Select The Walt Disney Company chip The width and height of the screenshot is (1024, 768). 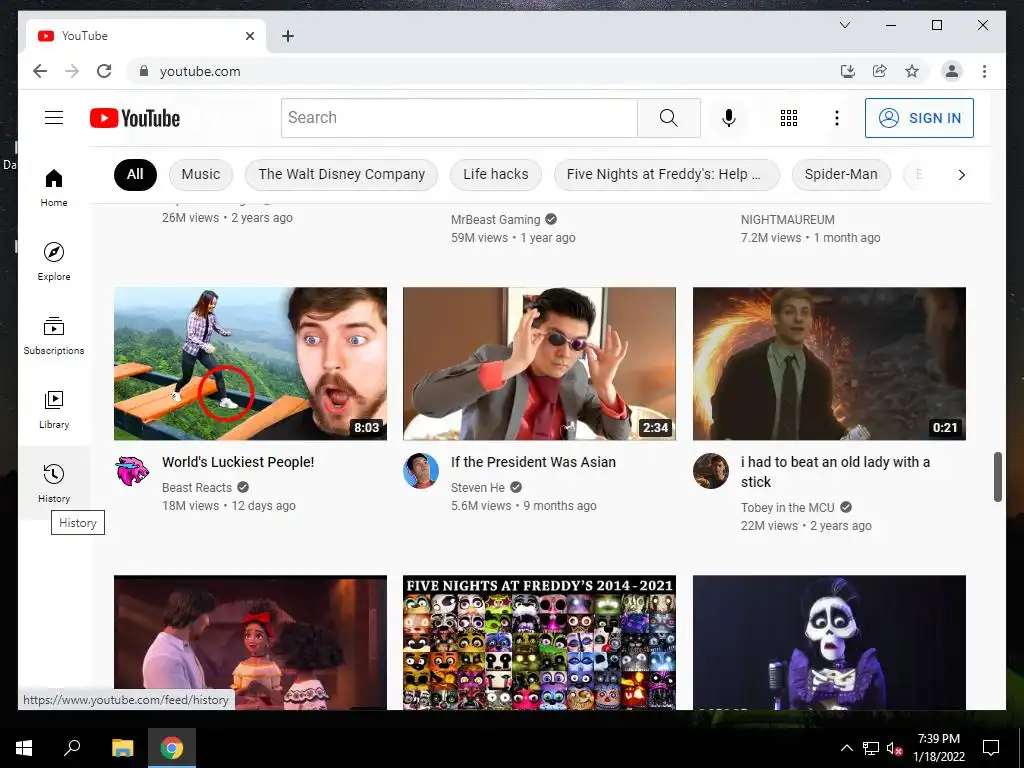point(342,174)
